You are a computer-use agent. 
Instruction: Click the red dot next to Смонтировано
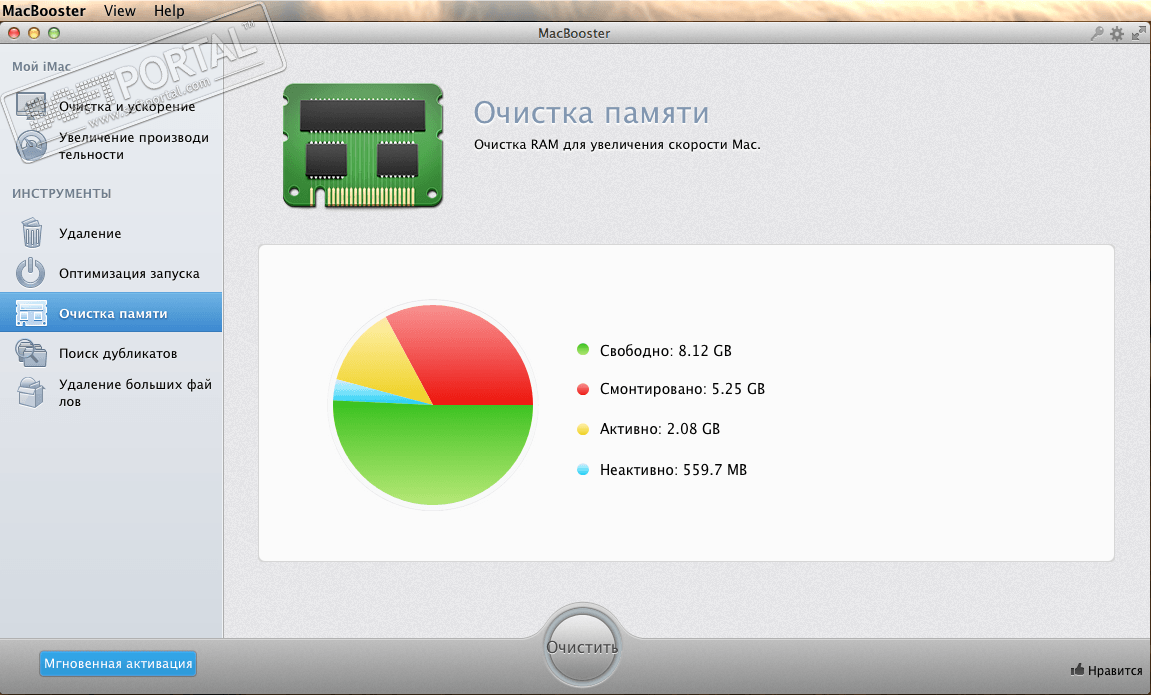coord(583,389)
